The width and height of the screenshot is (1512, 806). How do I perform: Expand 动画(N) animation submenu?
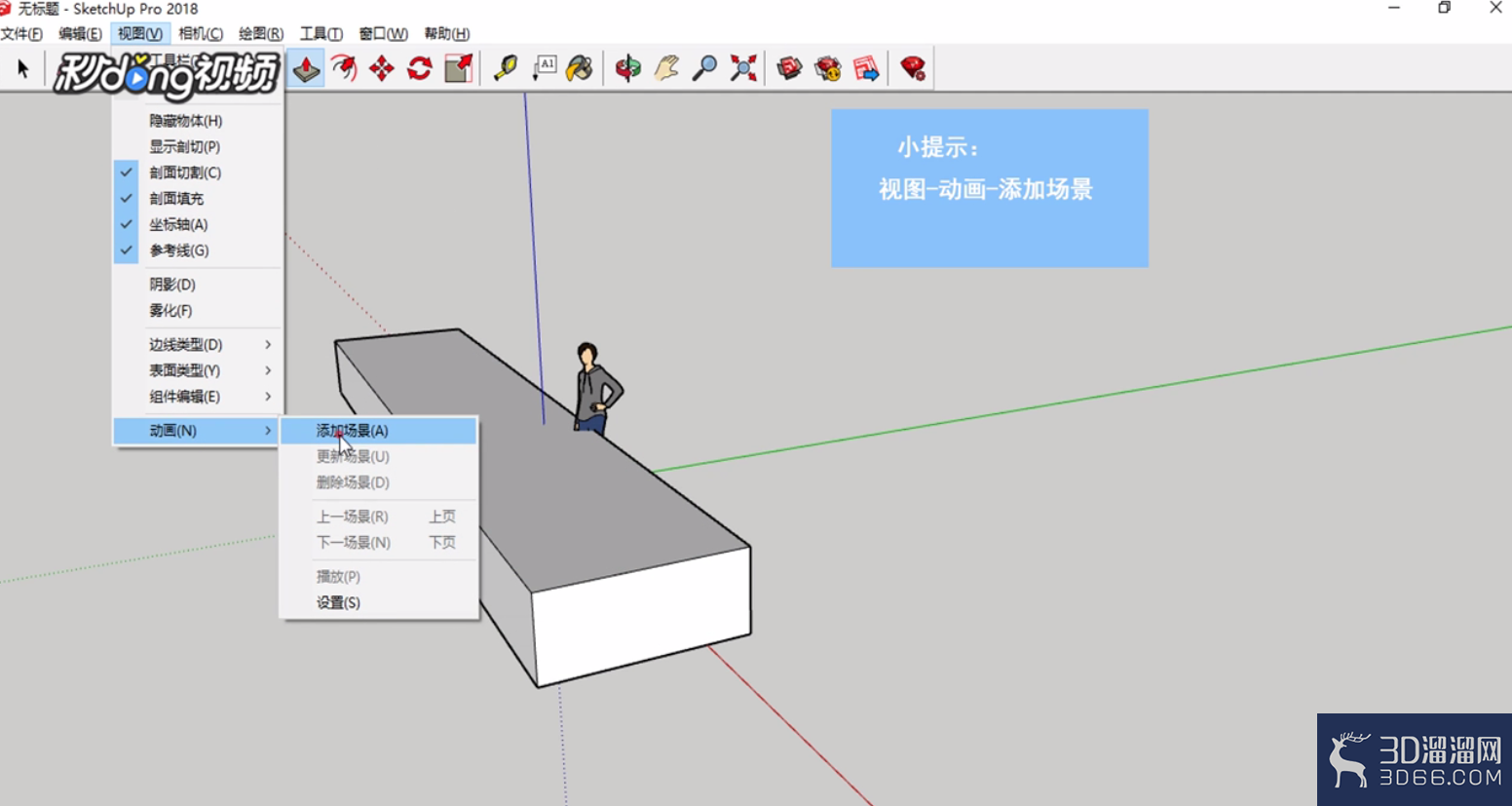(x=198, y=431)
